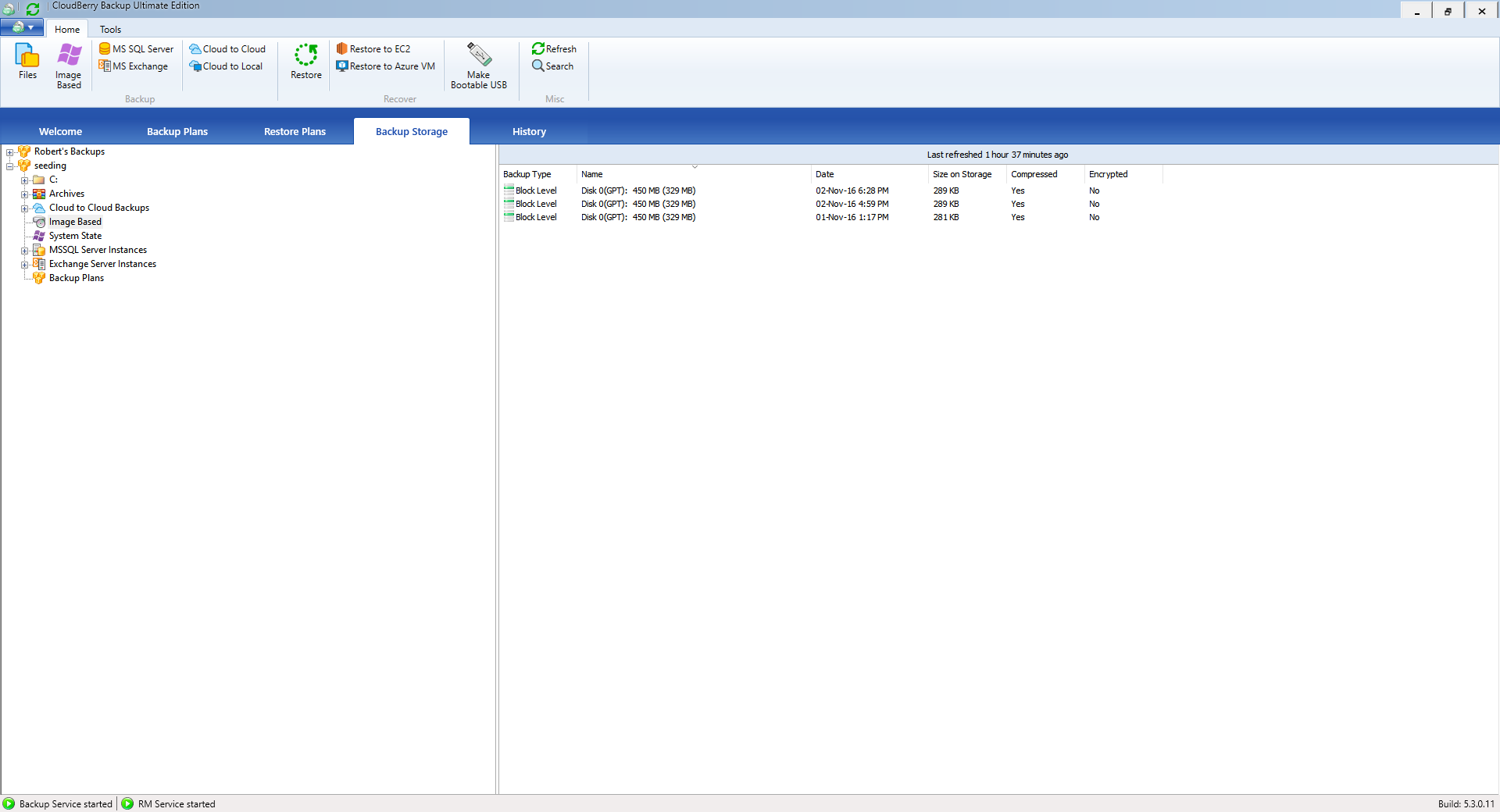Open the History tab

[x=529, y=131]
